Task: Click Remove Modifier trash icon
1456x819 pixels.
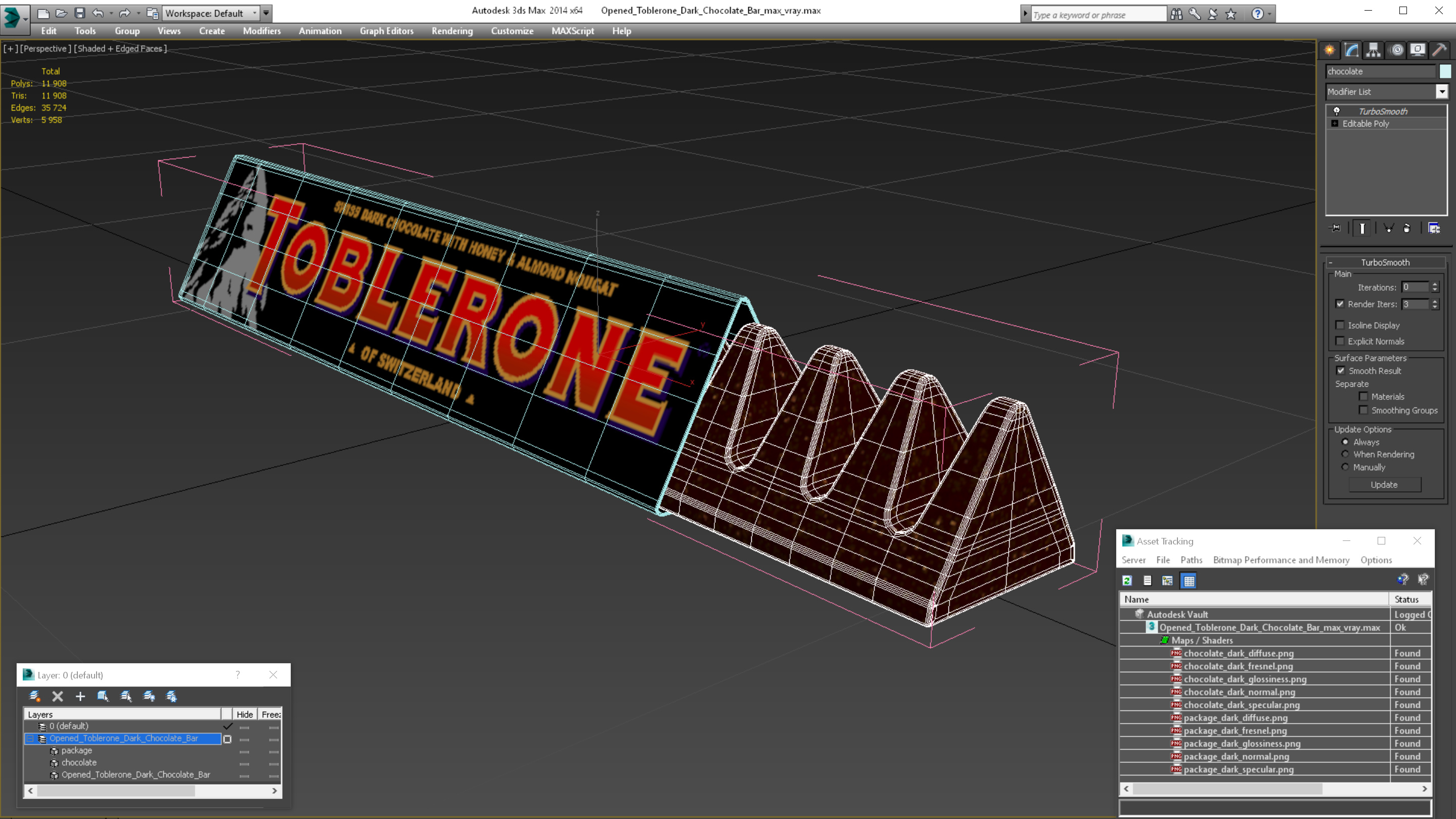Action: (1407, 229)
